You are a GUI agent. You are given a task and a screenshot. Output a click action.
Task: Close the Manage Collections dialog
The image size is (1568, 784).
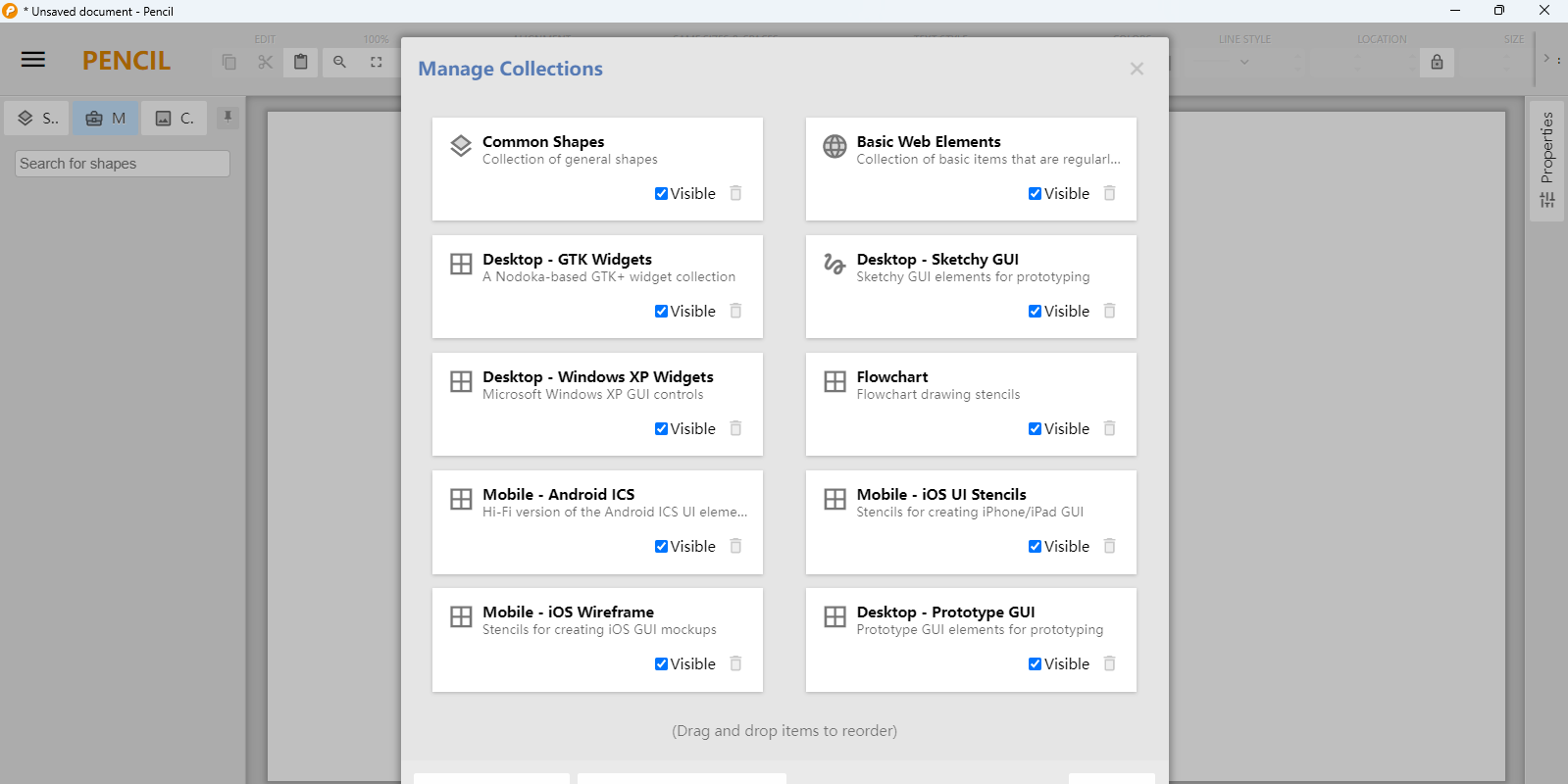(x=1137, y=69)
